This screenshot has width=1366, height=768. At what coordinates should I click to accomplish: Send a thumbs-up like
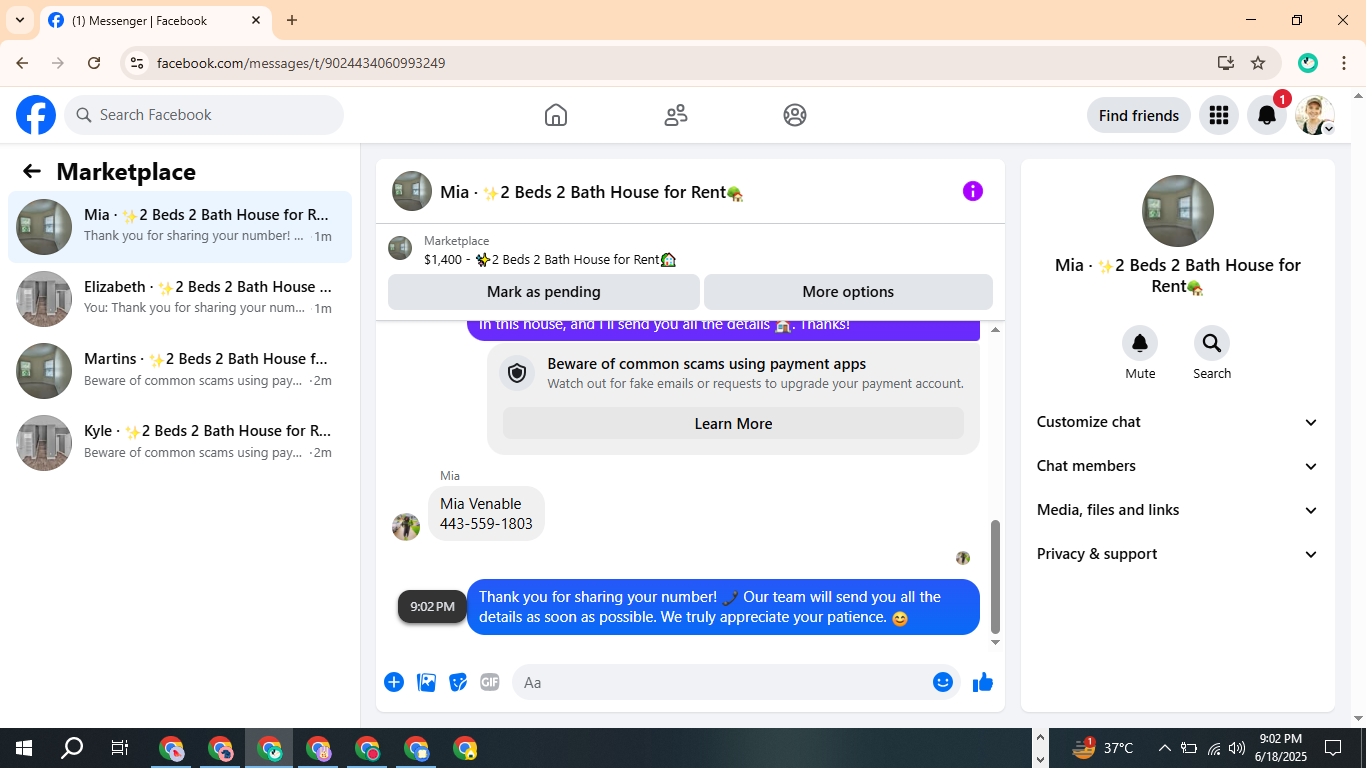click(983, 682)
